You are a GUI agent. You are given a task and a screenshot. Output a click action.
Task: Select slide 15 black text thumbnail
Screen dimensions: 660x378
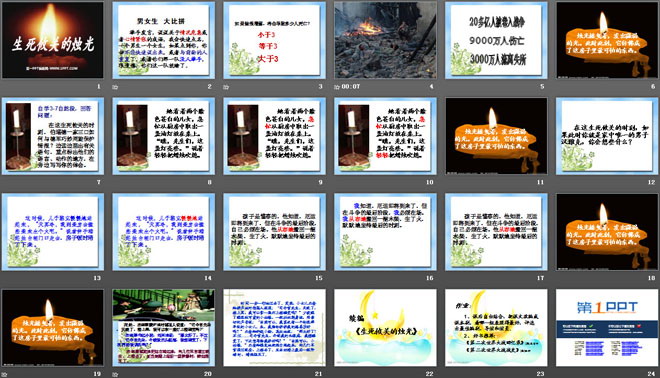pos(274,232)
